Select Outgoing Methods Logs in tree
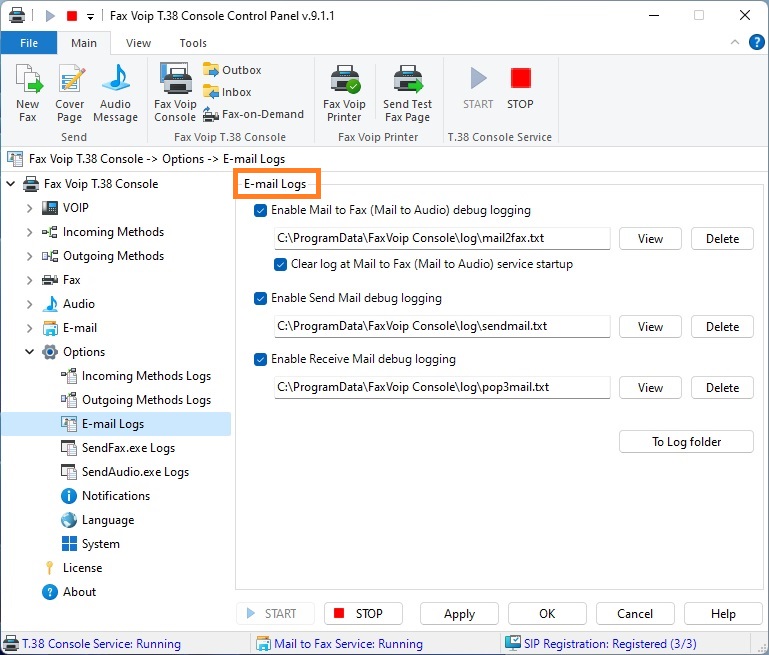The width and height of the screenshot is (769, 655). [136, 400]
